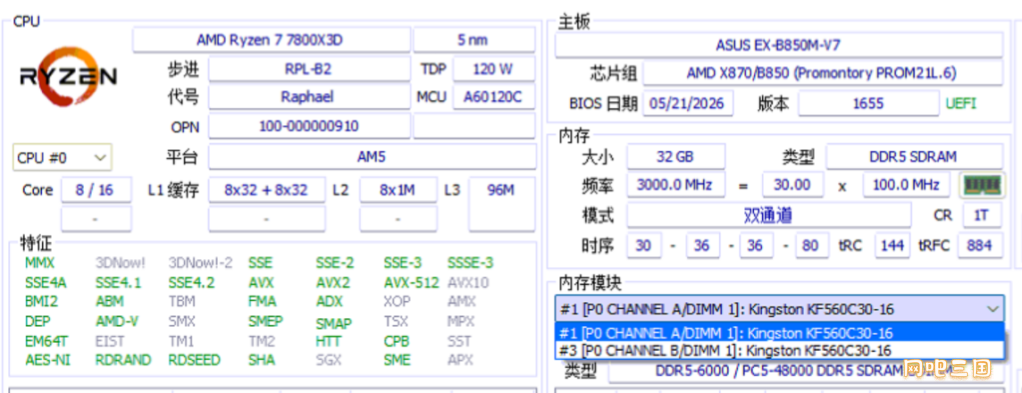This screenshot has height=393, width=1022.
Task: Click the timing value 80
Action: (x=811, y=245)
